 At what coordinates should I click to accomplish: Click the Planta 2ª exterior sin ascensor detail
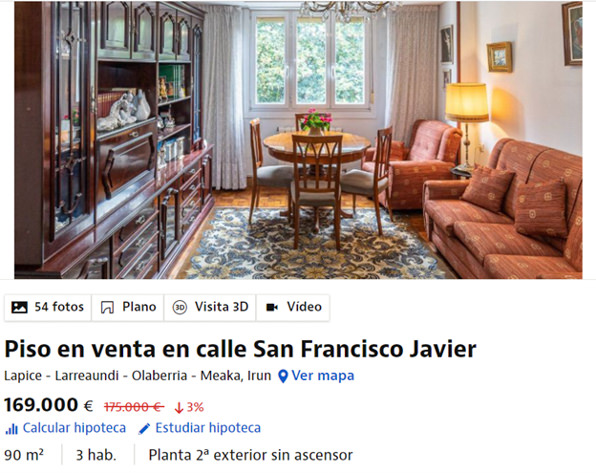point(250,455)
